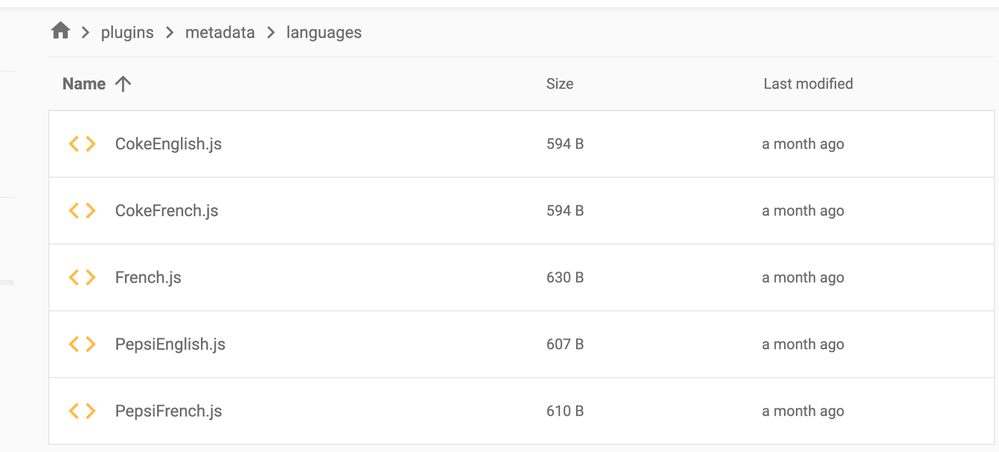The height and width of the screenshot is (452, 999).
Task: Sort files by Name column header
Action: pos(84,84)
